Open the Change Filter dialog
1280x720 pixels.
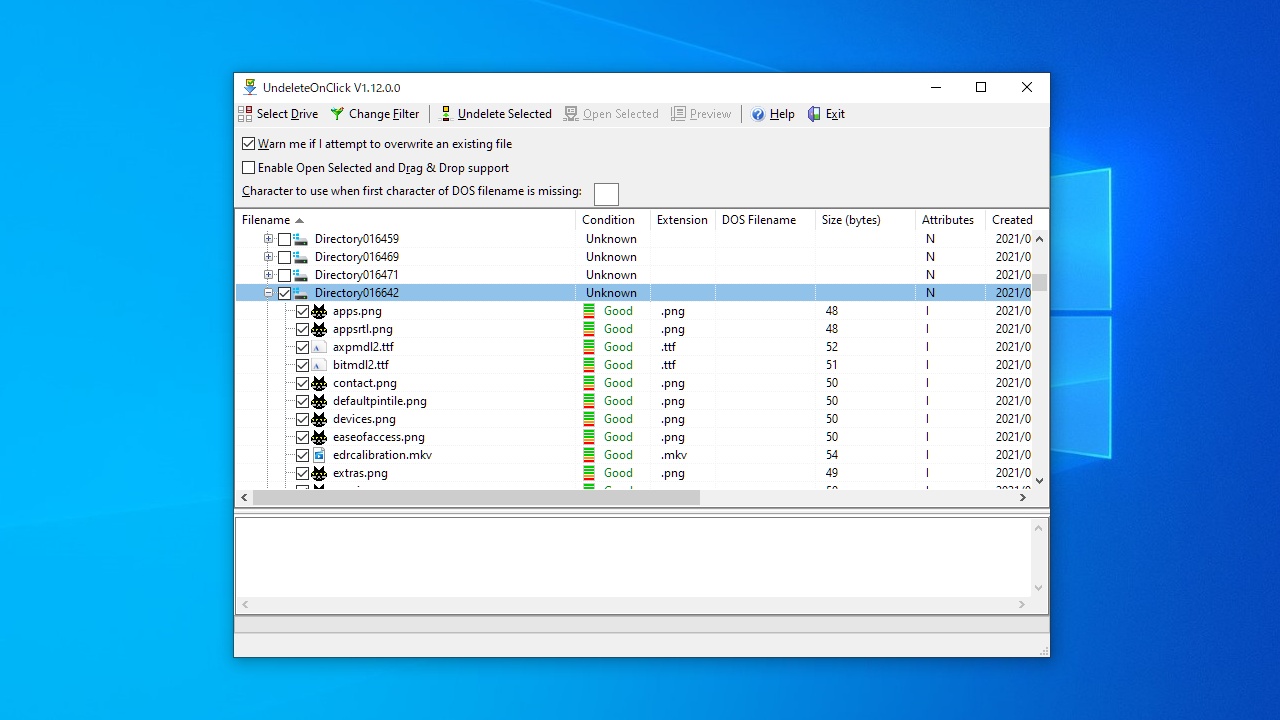(x=384, y=114)
